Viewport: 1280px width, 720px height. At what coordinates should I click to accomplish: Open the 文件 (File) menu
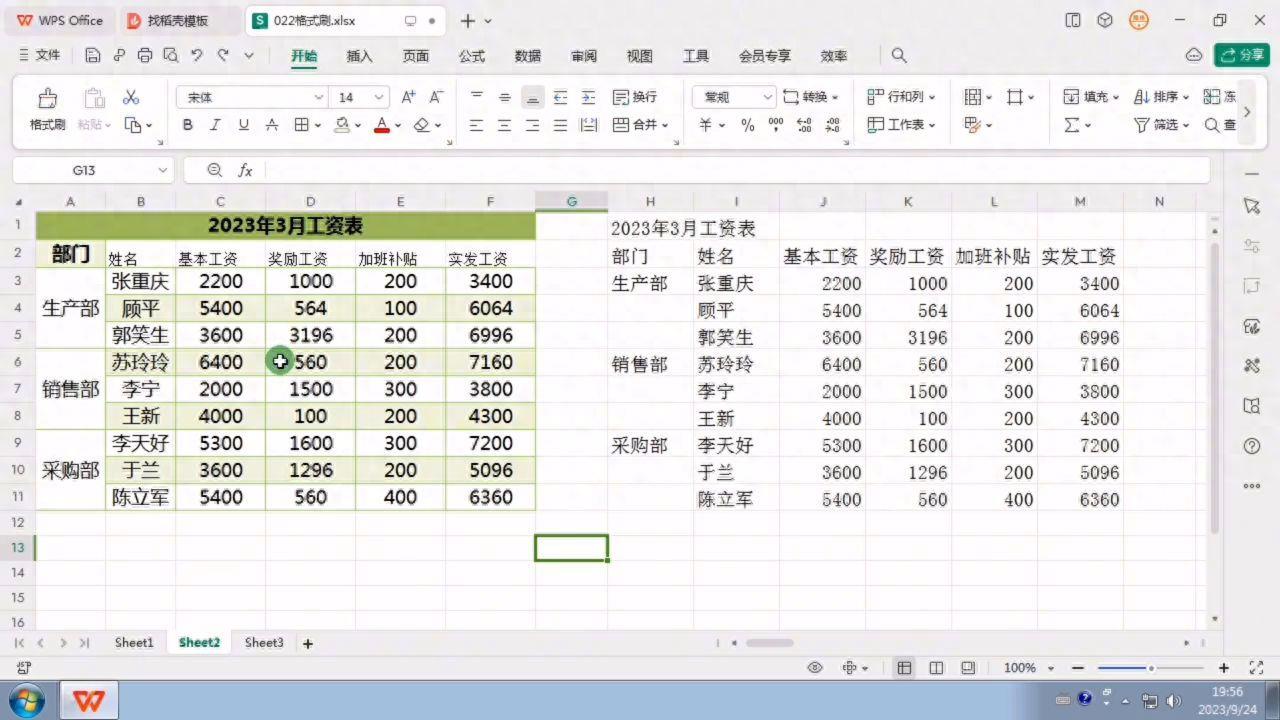point(40,56)
